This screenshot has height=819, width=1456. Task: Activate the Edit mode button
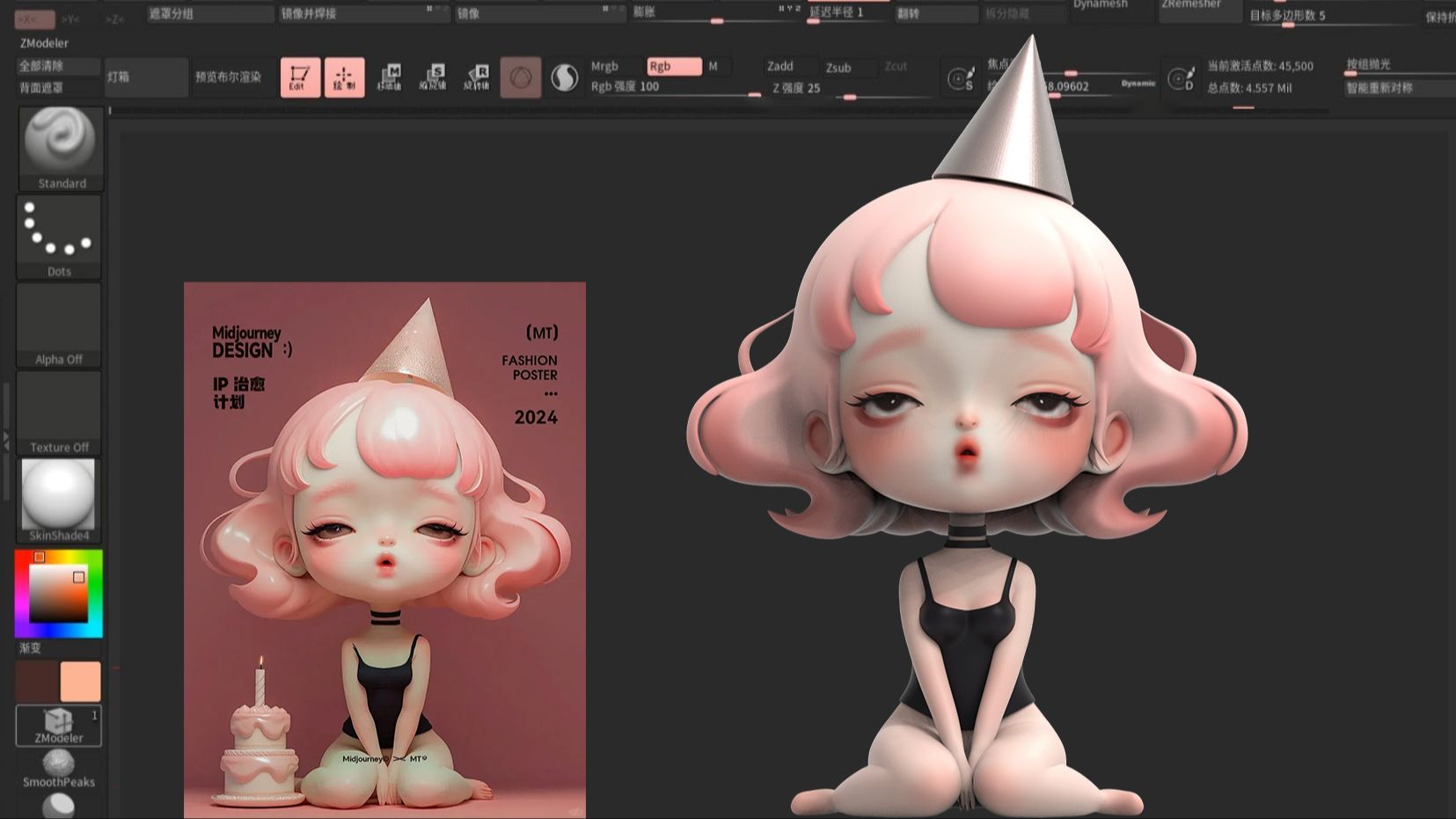300,77
